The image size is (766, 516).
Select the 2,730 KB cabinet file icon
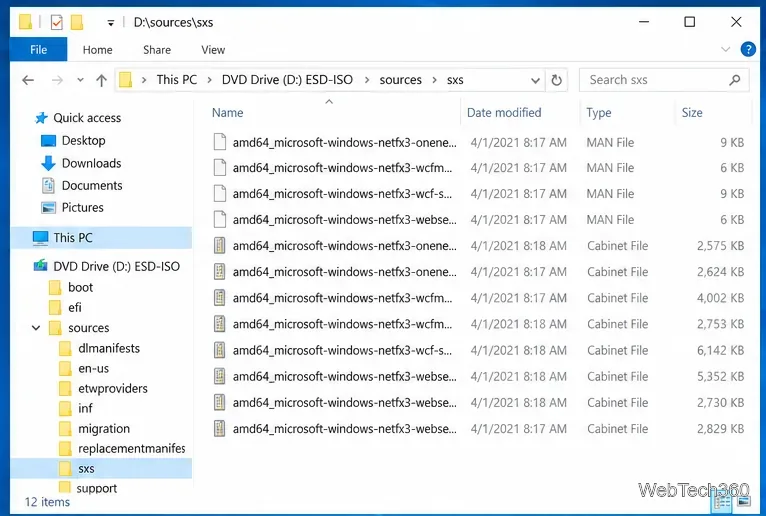tap(219, 403)
